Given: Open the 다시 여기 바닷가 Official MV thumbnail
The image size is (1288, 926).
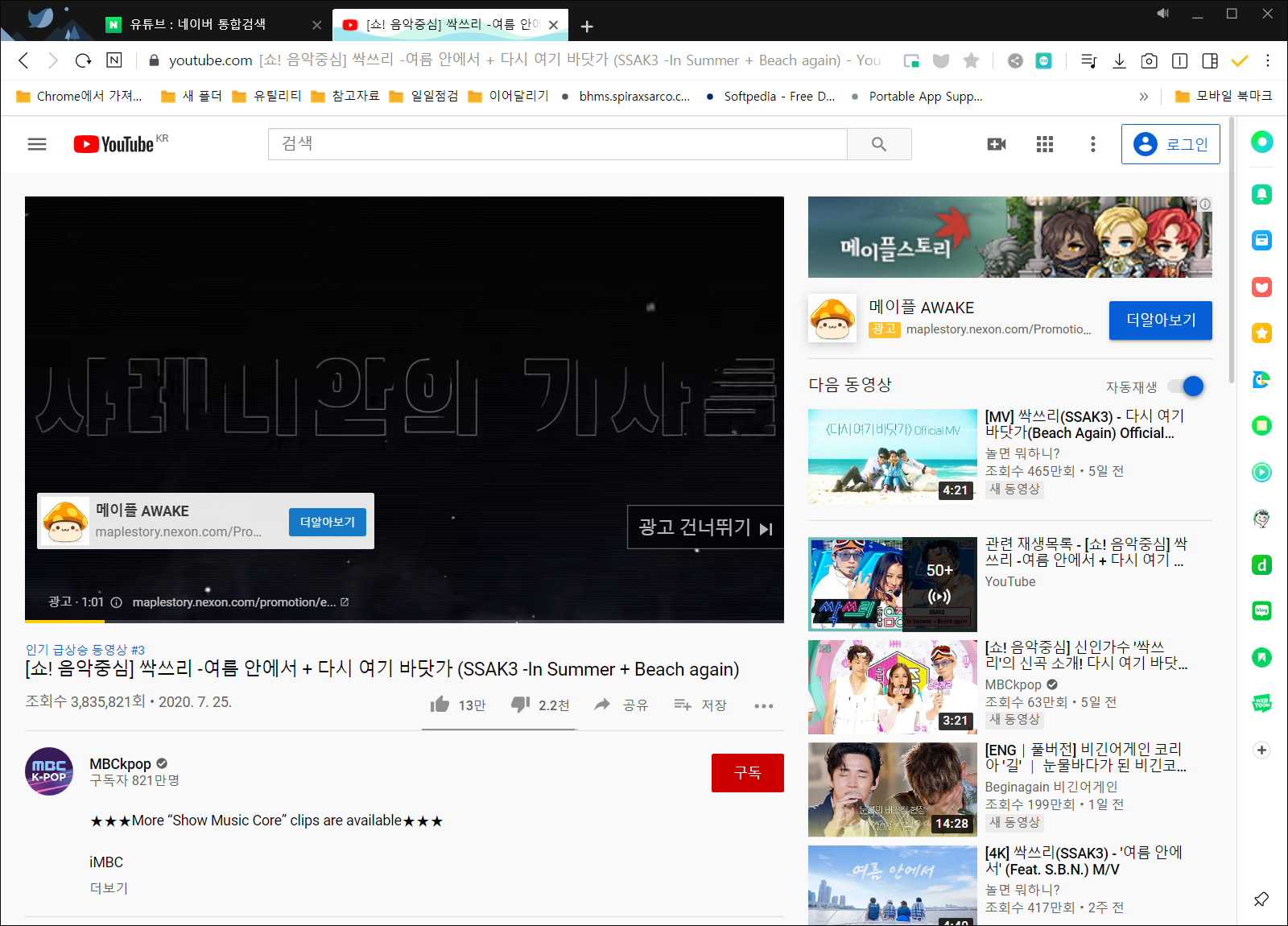Looking at the screenshot, I should 892,456.
